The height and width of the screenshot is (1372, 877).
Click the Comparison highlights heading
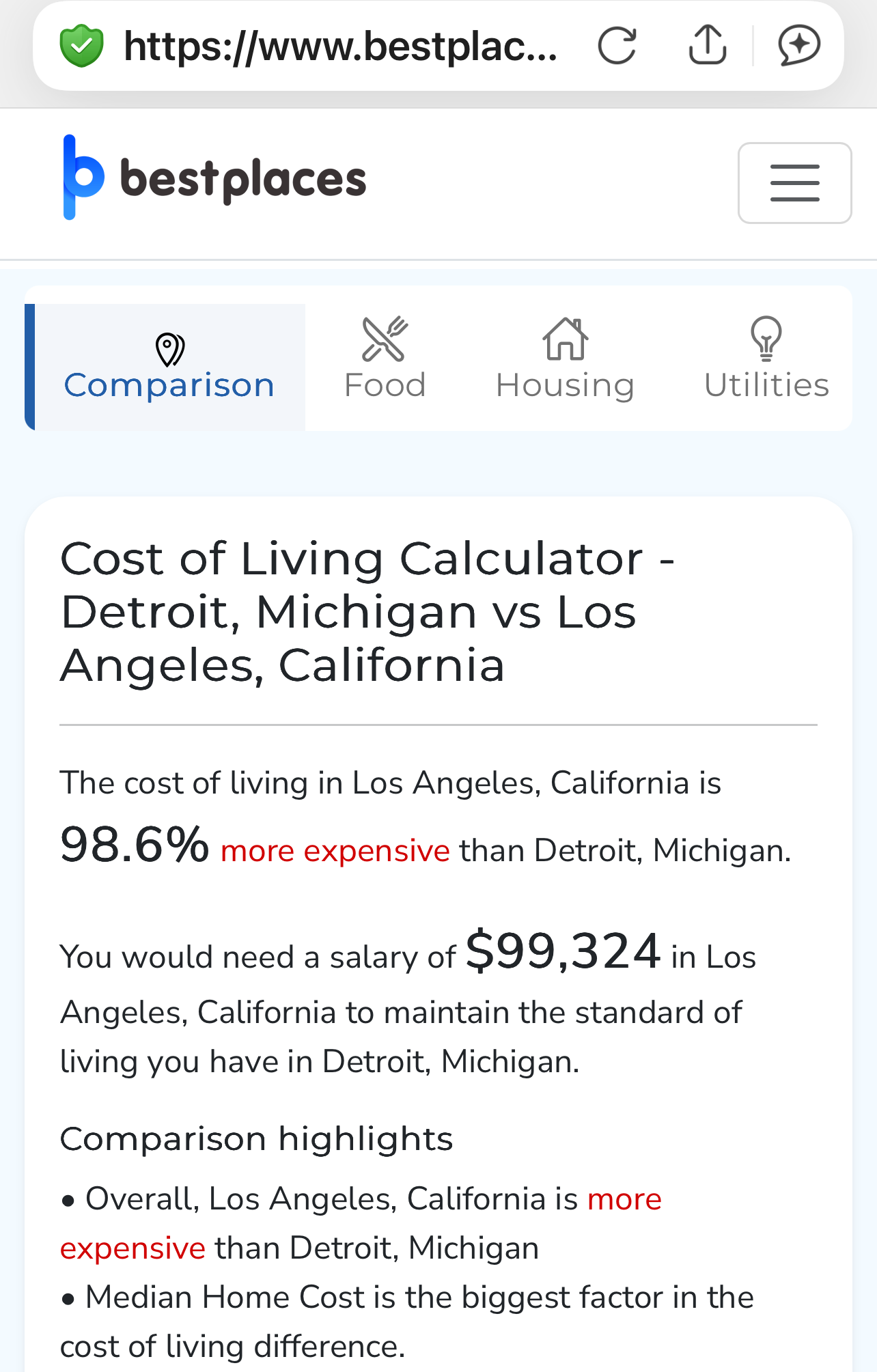(256, 1139)
